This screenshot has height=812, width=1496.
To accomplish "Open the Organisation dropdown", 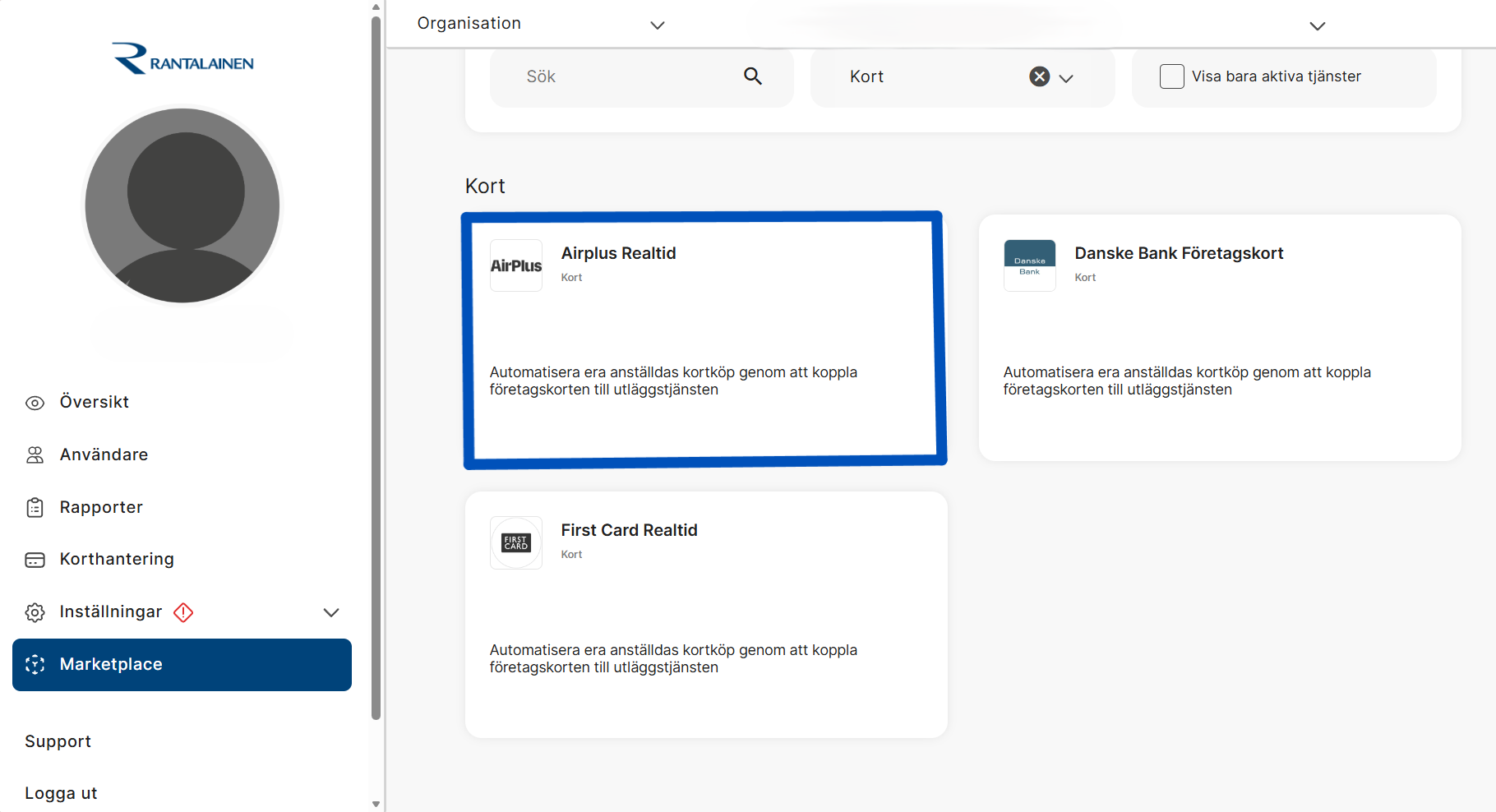I will (541, 24).
